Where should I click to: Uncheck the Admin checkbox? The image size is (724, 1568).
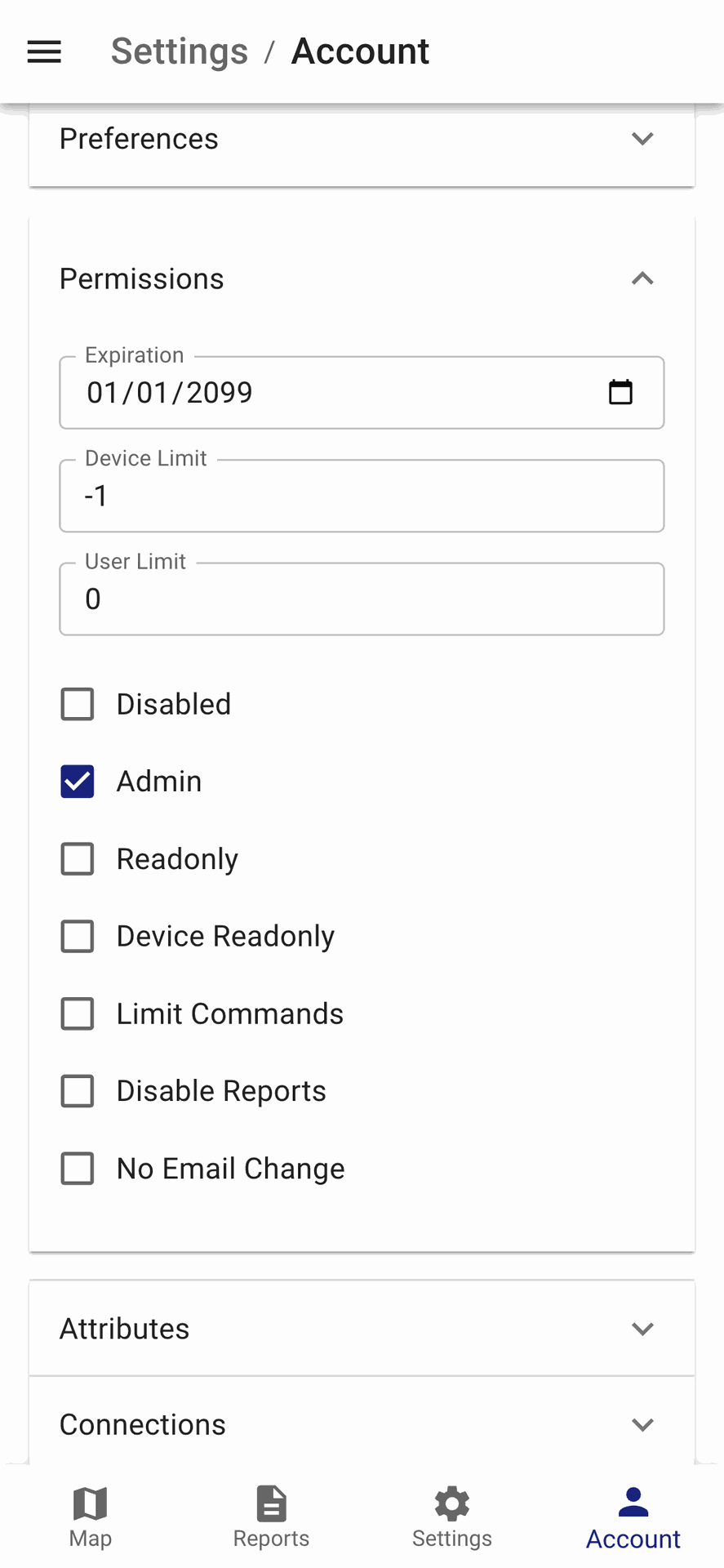(78, 782)
